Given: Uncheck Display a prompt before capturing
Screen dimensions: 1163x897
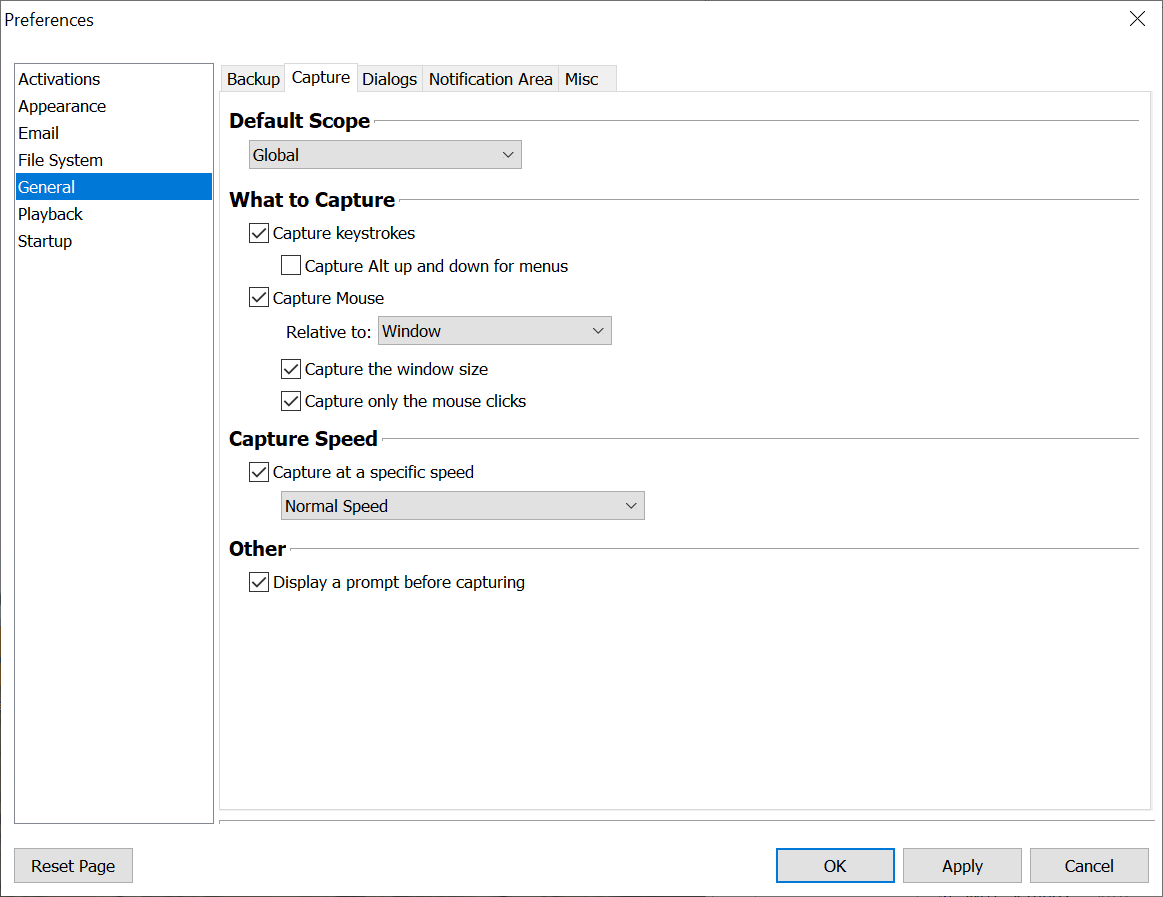Looking at the screenshot, I should 259,582.
